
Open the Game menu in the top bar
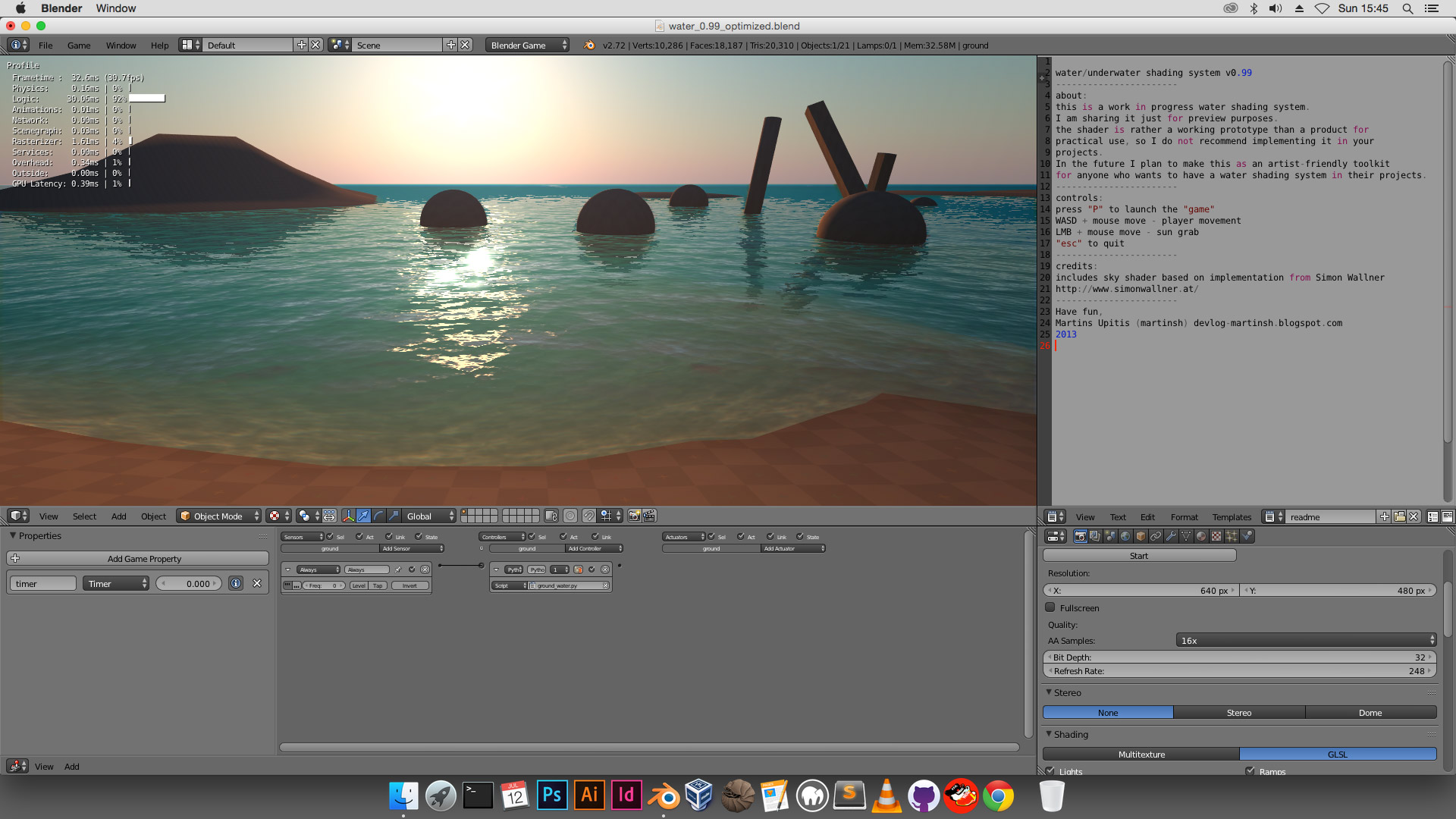pyautogui.click(x=78, y=45)
